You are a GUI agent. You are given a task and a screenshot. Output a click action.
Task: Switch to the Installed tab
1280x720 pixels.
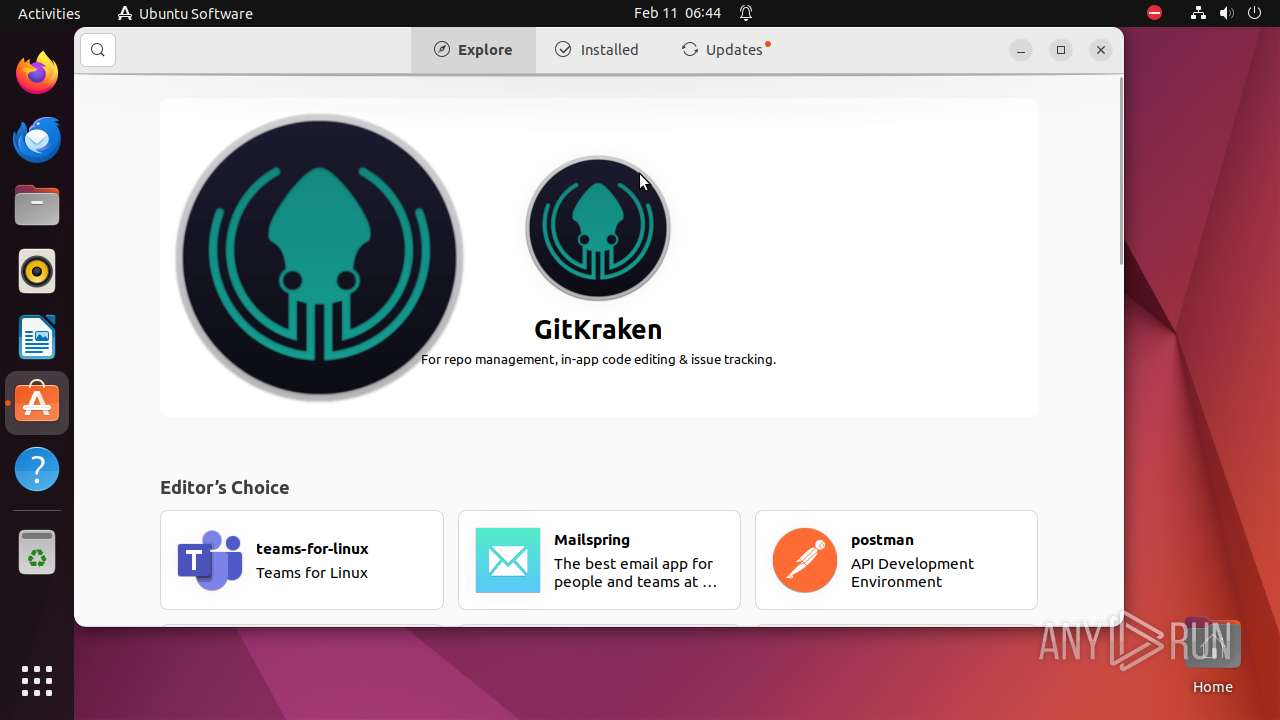click(x=597, y=50)
